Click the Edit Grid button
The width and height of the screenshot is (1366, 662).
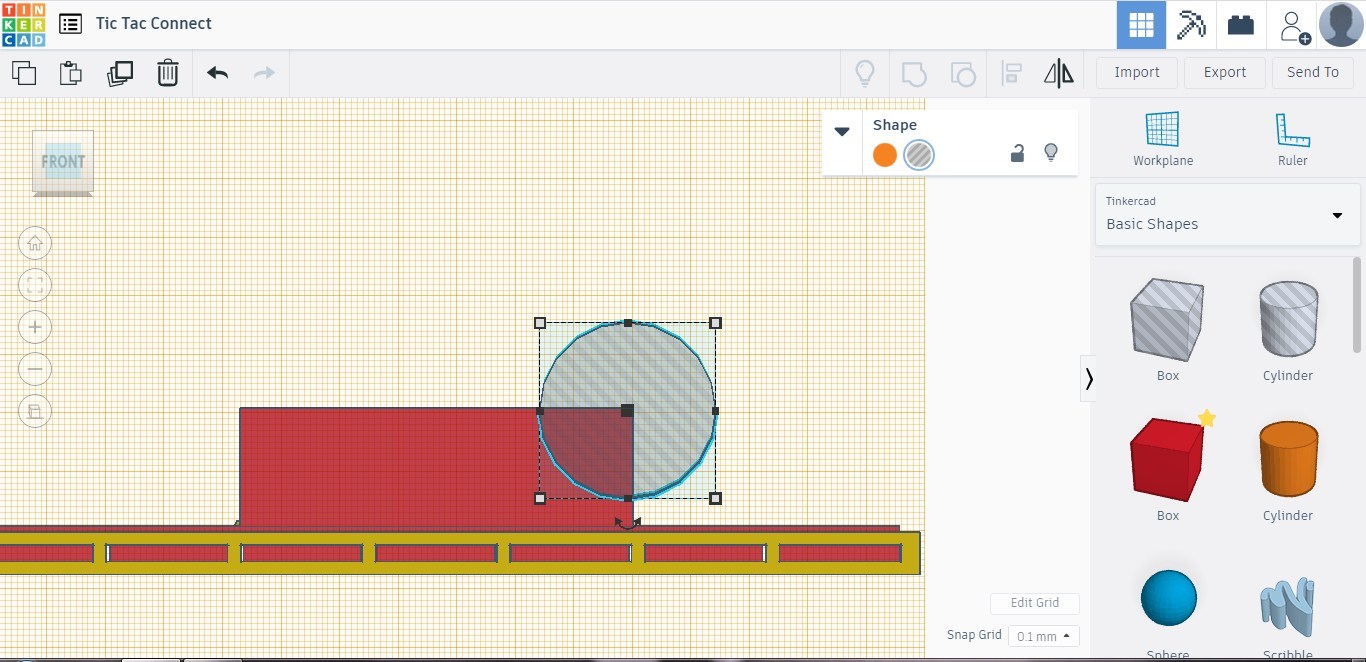[x=1034, y=603]
